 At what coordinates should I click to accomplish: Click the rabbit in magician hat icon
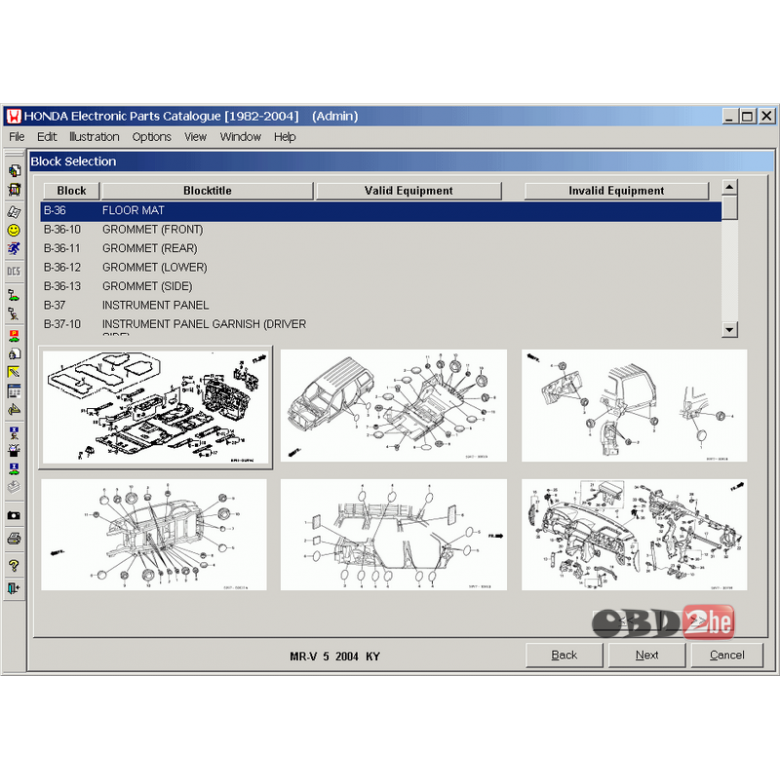pos(14,451)
